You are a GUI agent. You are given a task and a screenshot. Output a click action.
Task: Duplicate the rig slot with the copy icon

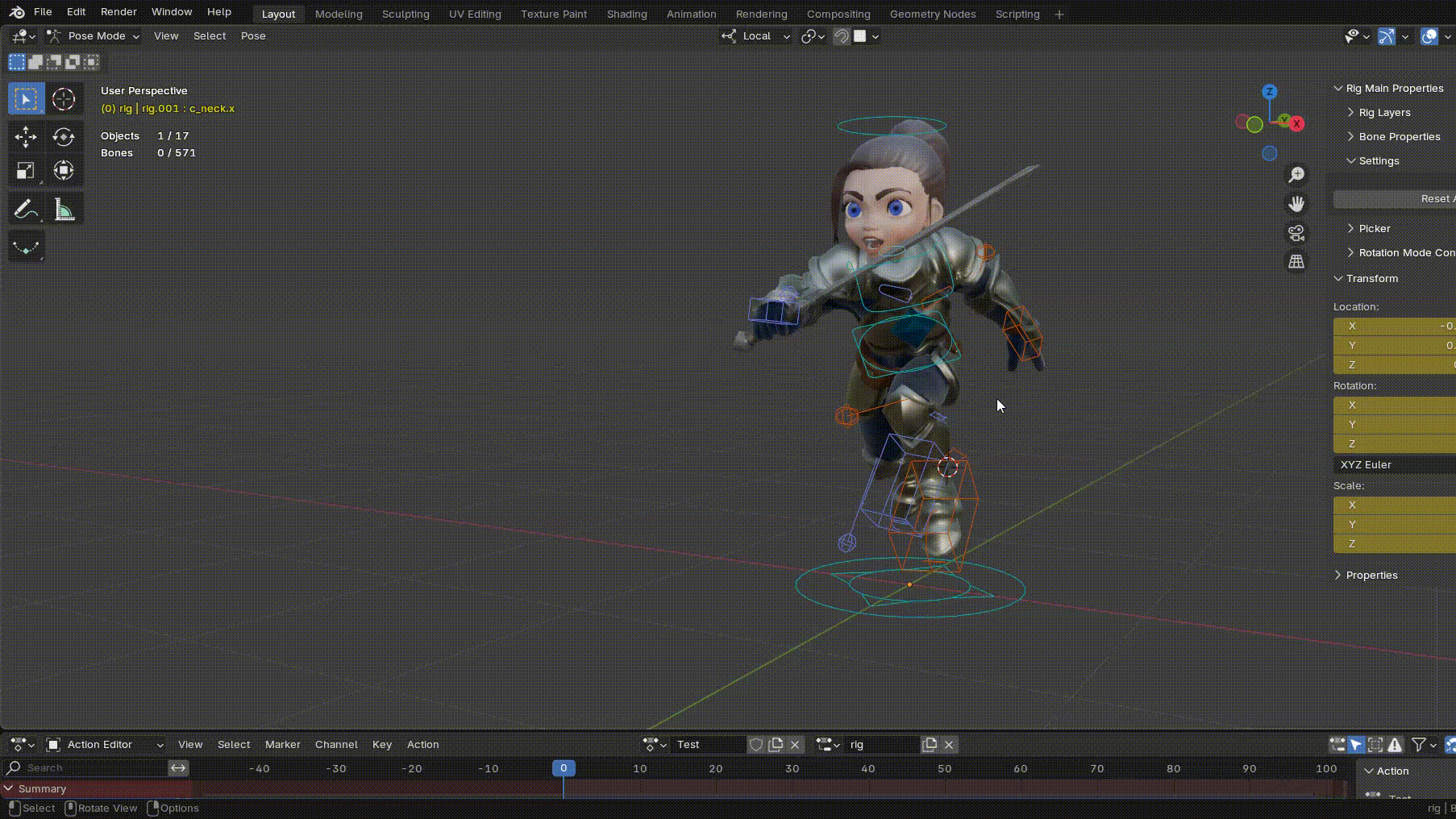tap(930, 745)
